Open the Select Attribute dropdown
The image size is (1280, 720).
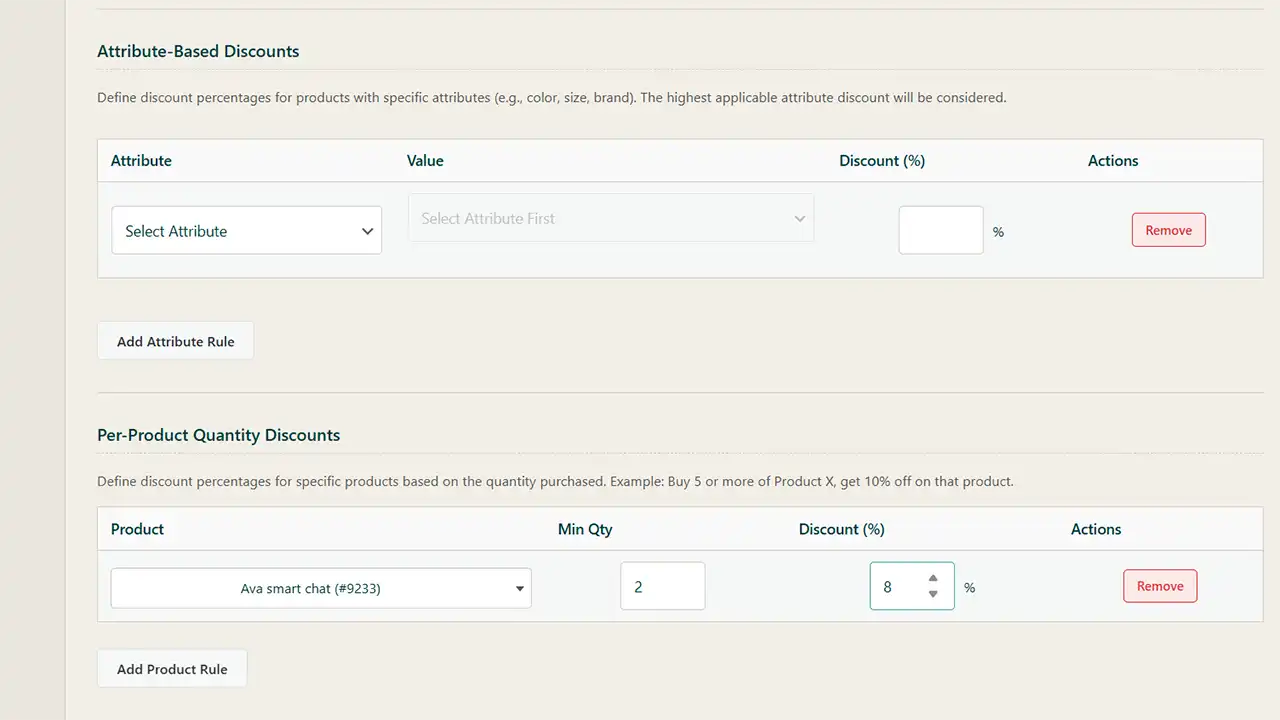(246, 231)
